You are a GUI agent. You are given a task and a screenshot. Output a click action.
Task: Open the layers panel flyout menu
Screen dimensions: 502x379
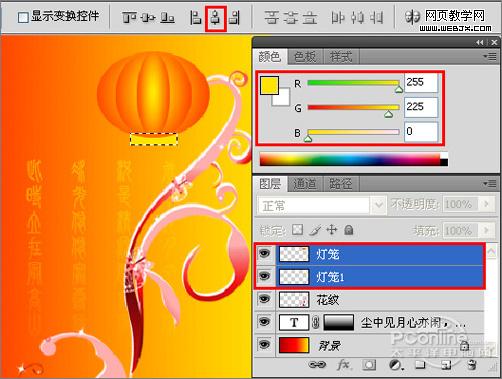click(x=490, y=183)
